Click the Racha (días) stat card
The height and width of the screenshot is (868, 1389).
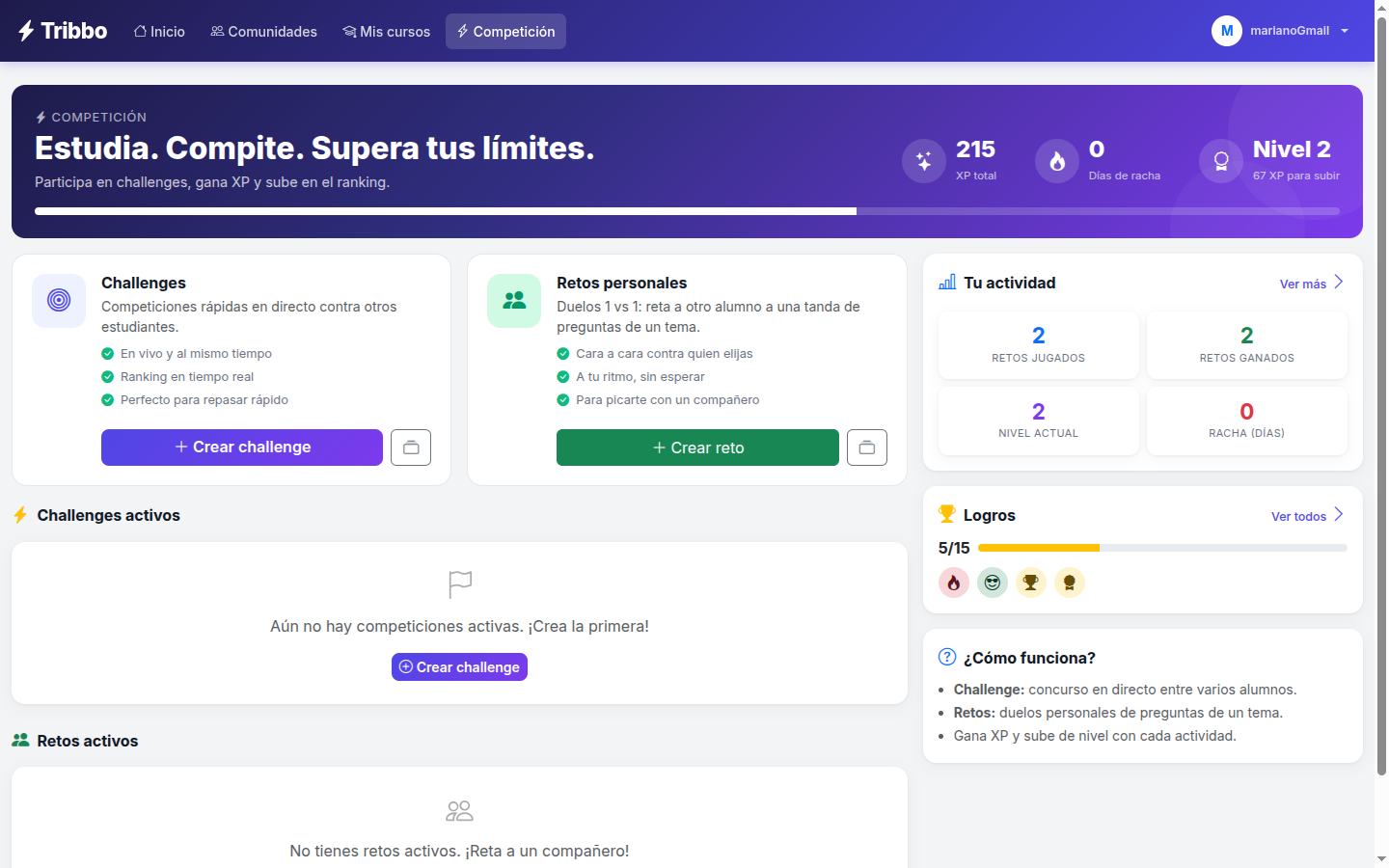pos(1247,420)
